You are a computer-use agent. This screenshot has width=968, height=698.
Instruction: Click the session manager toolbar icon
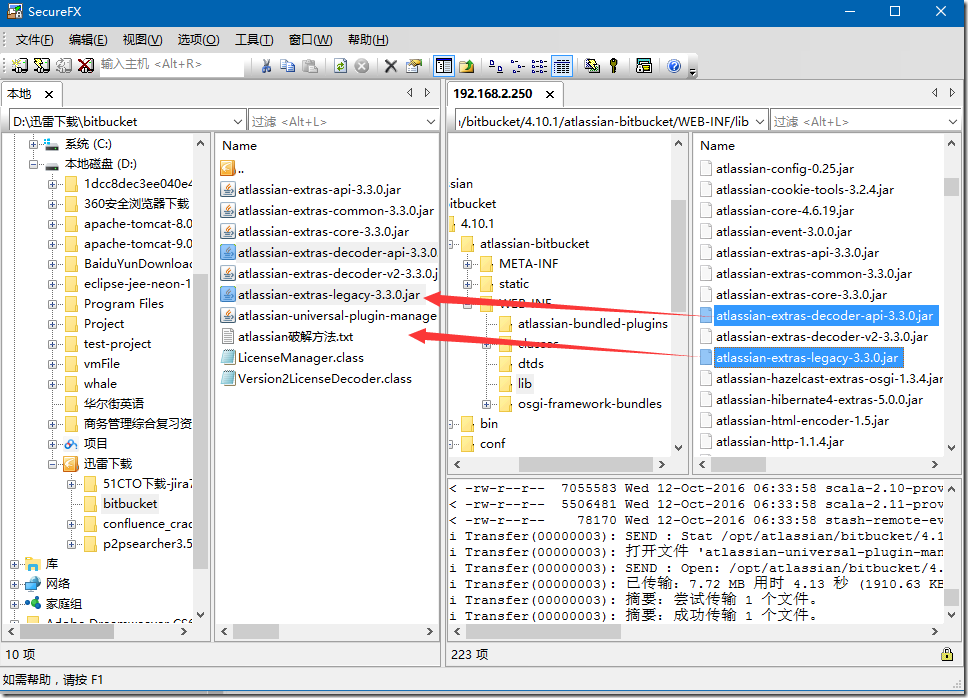644,66
